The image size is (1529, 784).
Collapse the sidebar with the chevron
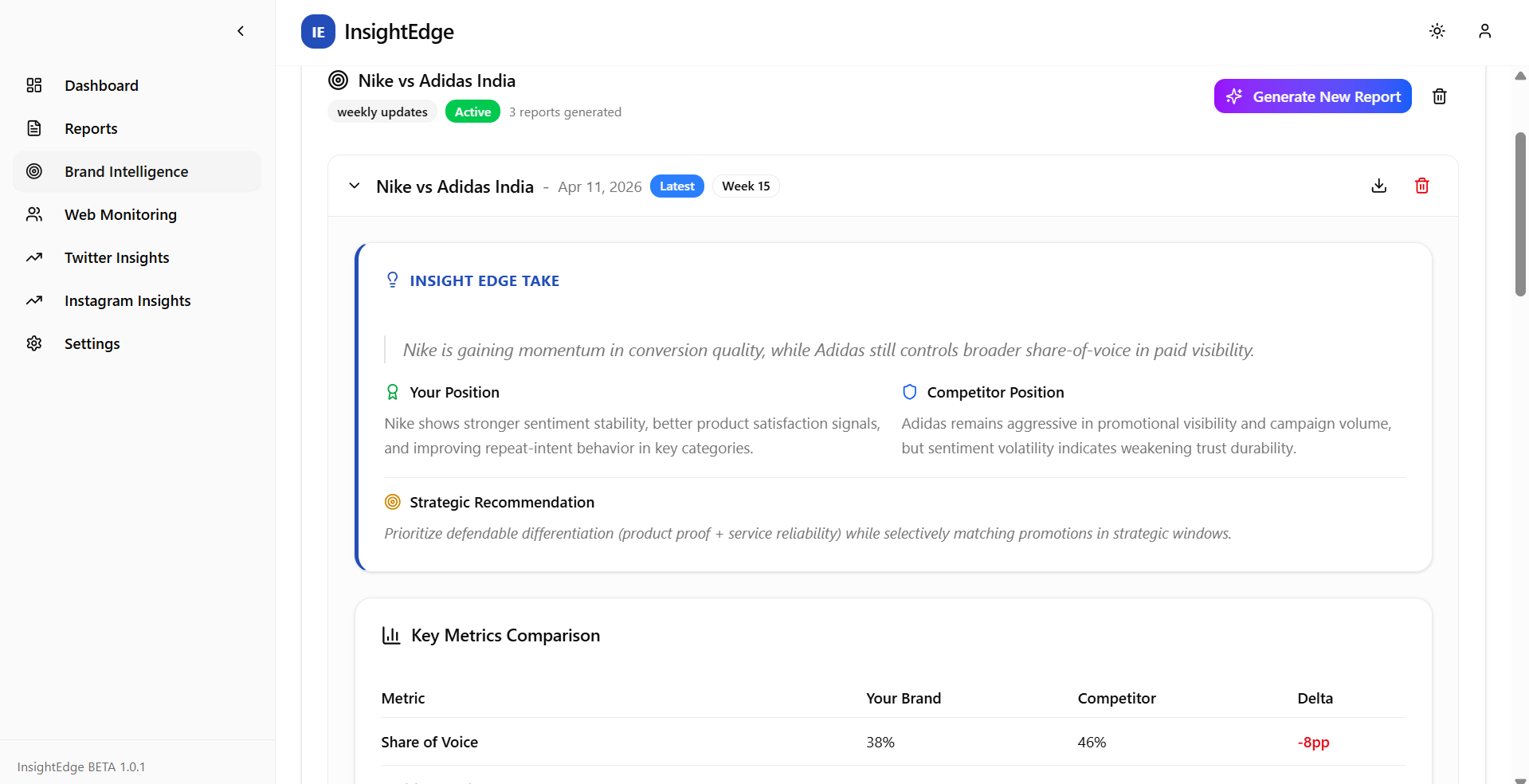(240, 31)
